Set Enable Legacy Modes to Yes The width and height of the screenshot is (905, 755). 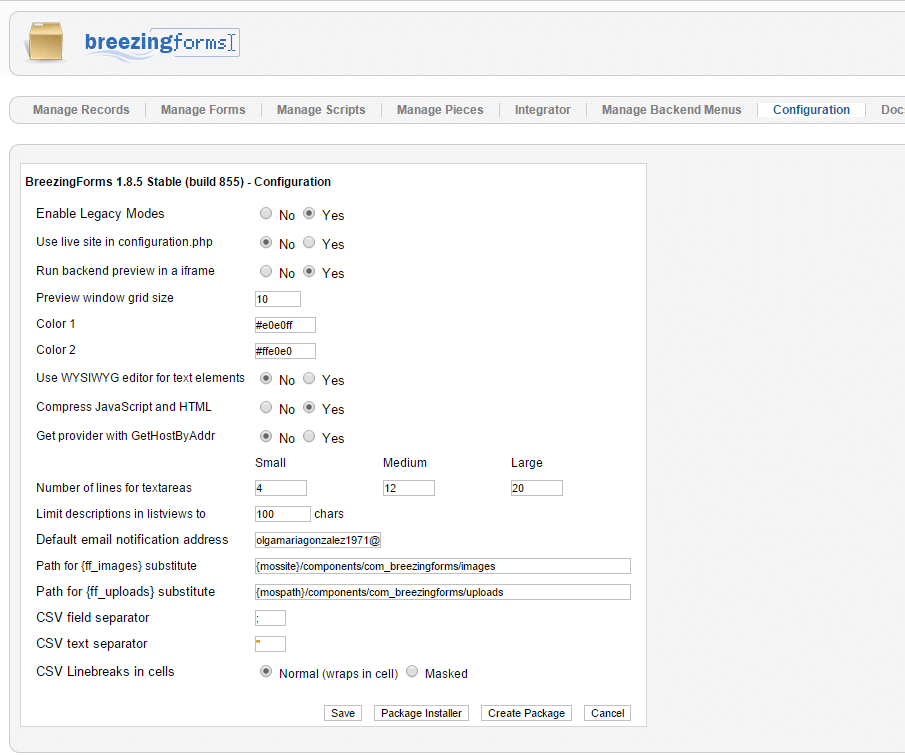309,214
